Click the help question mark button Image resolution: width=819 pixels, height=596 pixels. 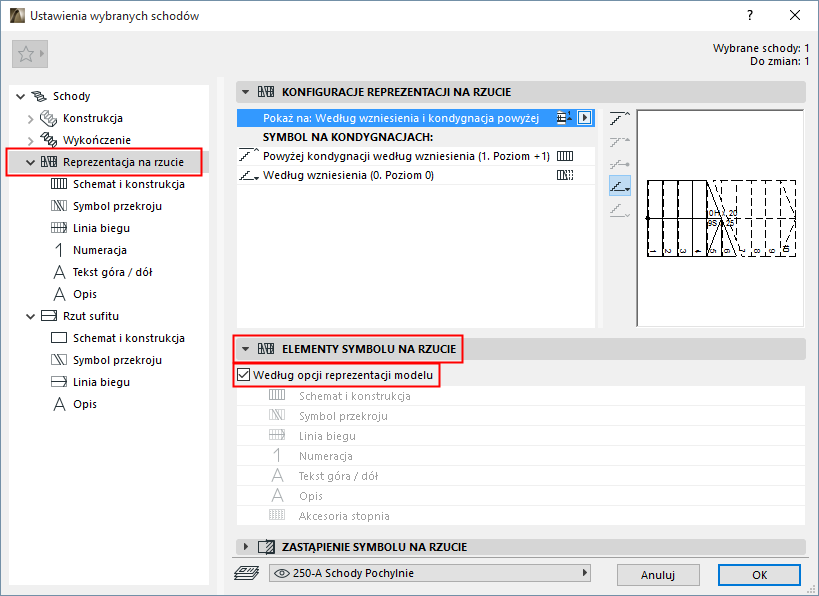(x=750, y=15)
